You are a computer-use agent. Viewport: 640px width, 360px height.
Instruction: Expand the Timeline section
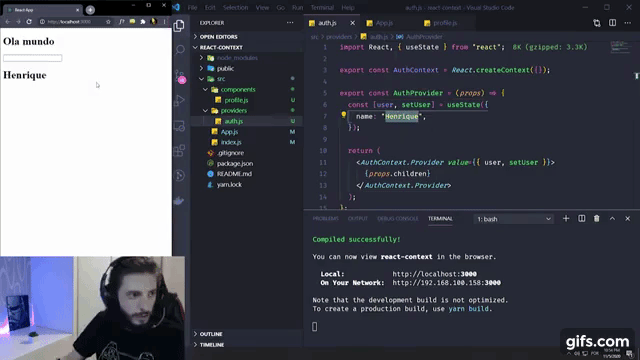pos(247,344)
